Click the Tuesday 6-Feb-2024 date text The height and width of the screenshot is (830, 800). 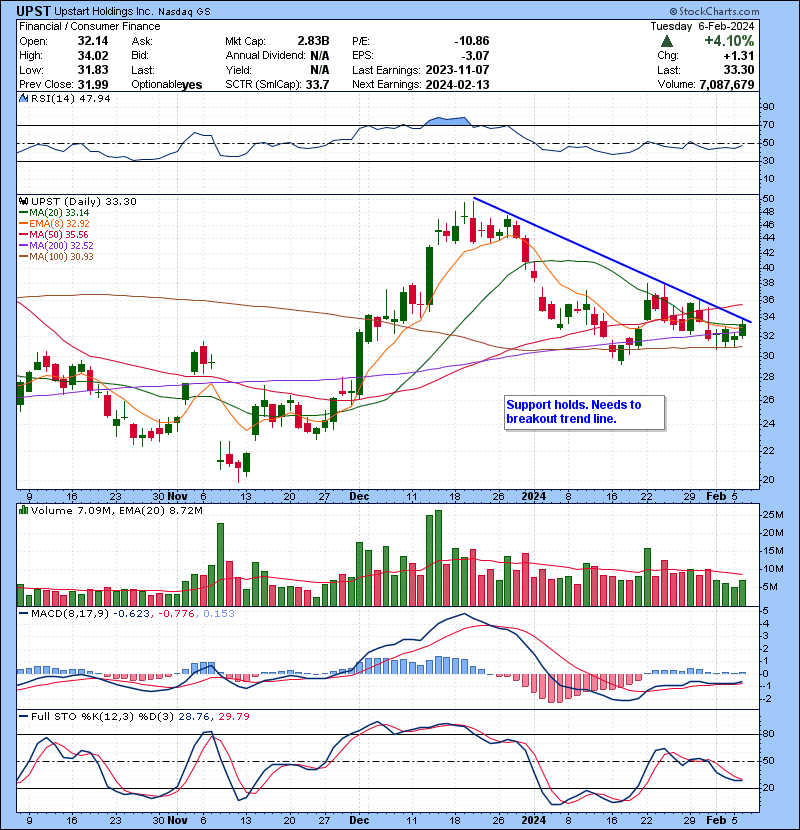[x=702, y=26]
